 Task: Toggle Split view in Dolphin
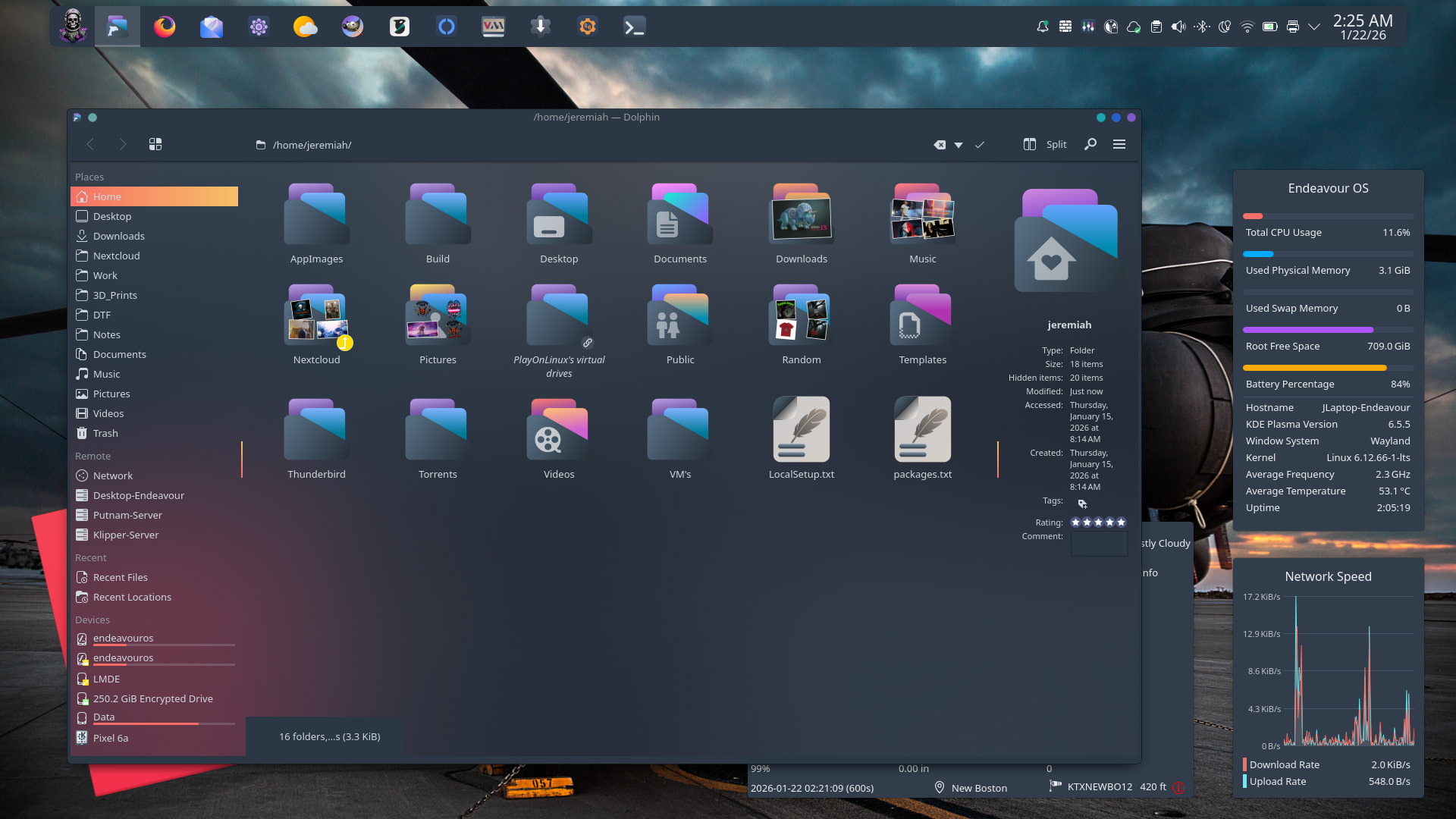tap(1045, 144)
